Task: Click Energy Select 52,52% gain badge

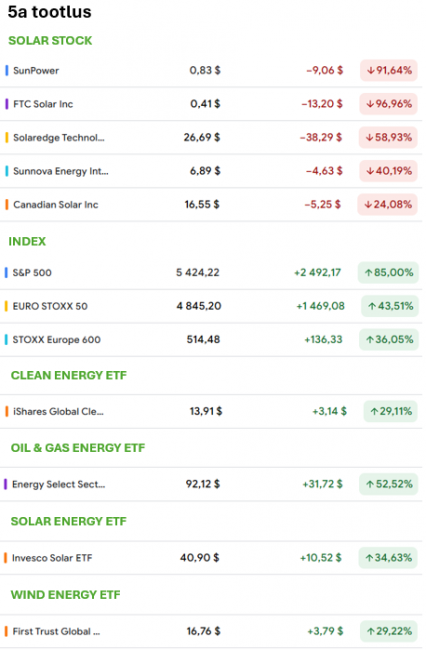Action: pos(389,484)
